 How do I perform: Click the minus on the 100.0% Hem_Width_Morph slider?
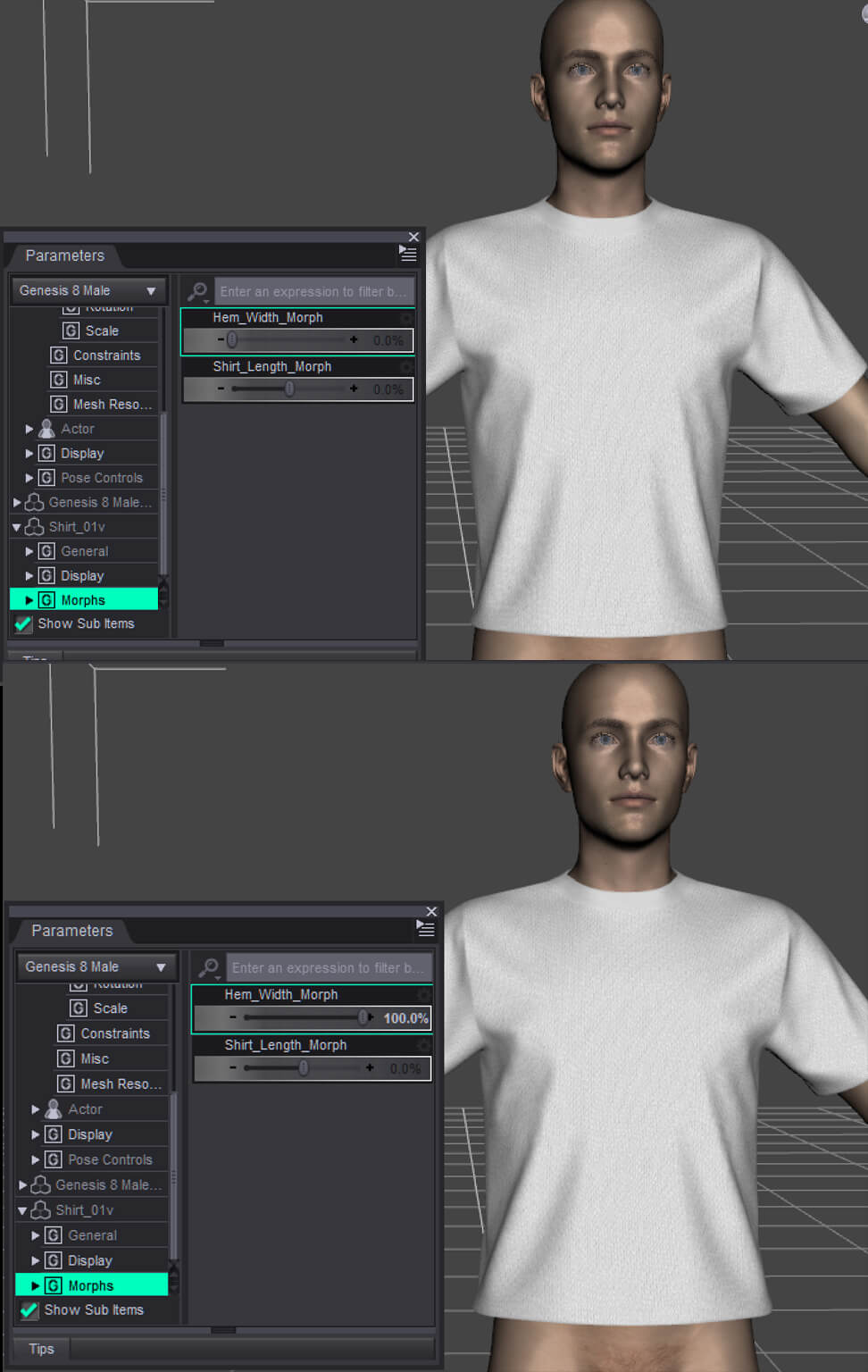[x=233, y=1017]
